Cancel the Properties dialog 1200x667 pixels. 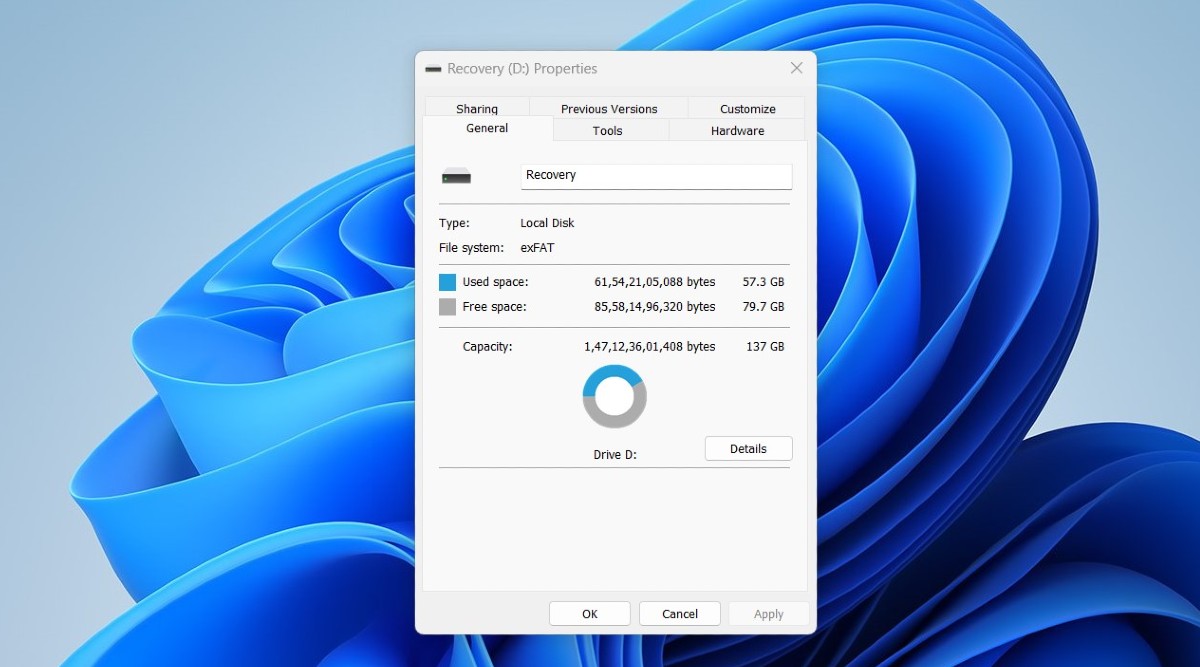679,613
